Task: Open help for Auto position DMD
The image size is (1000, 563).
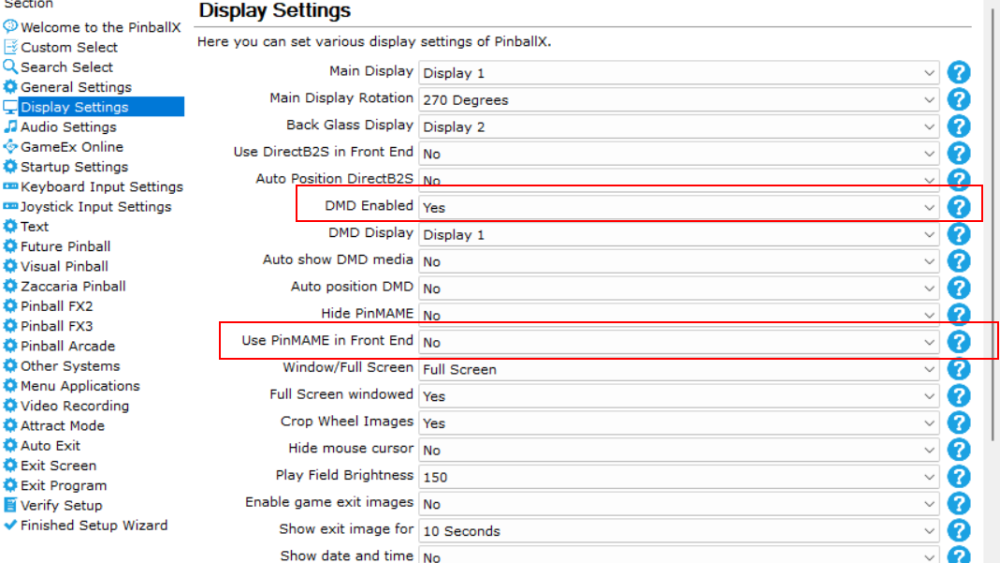Action: coord(959,288)
